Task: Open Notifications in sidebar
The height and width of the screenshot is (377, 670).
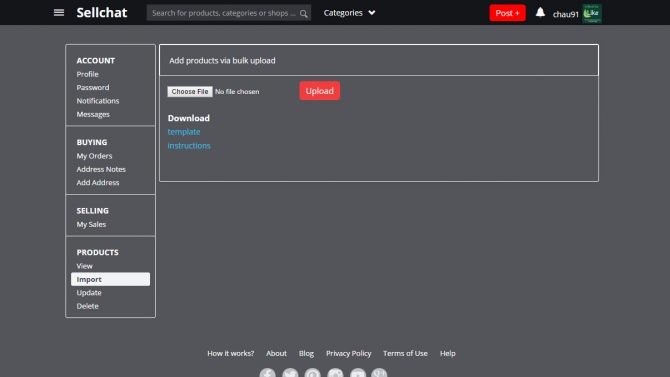Action: pyautogui.click(x=98, y=101)
